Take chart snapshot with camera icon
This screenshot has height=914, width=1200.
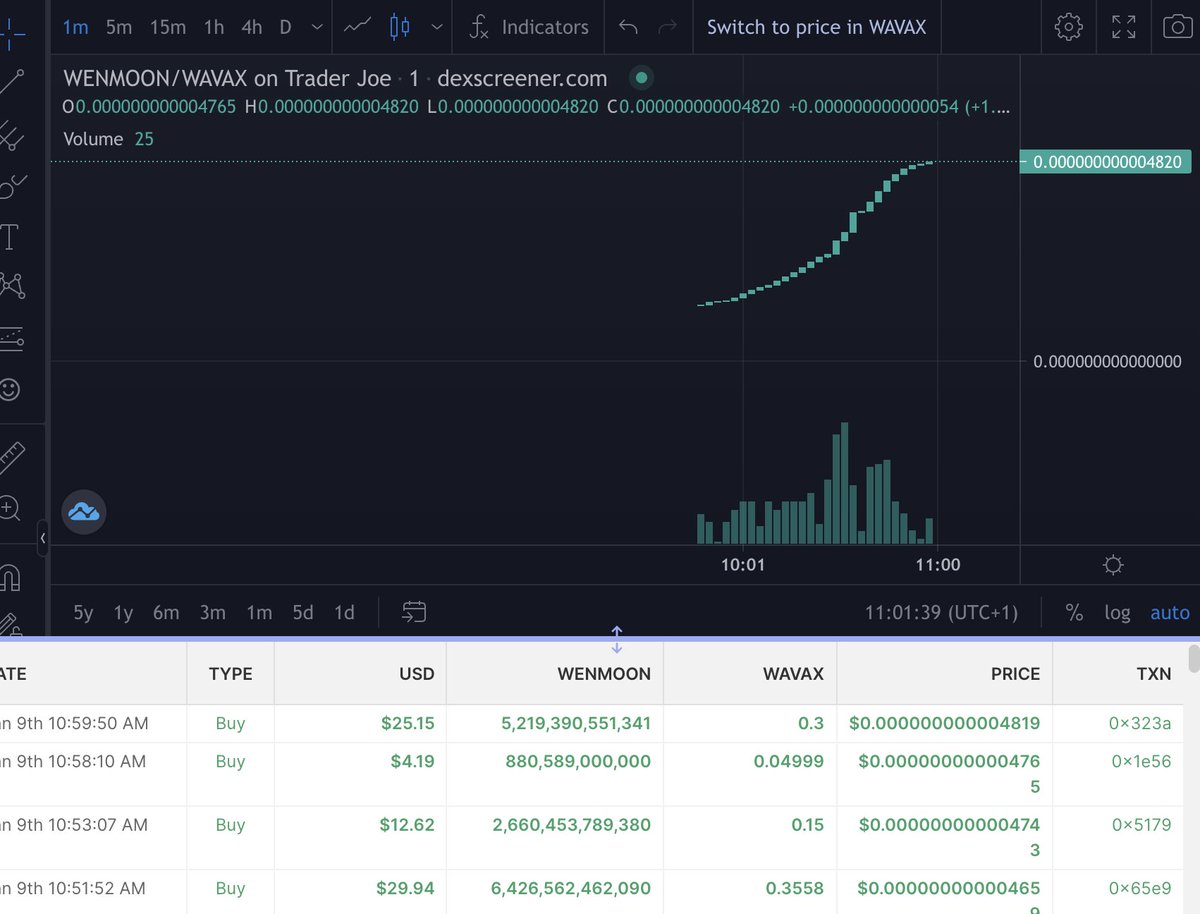(1180, 27)
